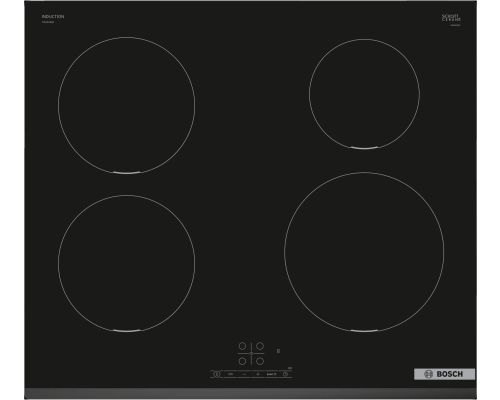Select the rear-left zone selector symbol
Screen dimensions: 500x400
[242, 346]
